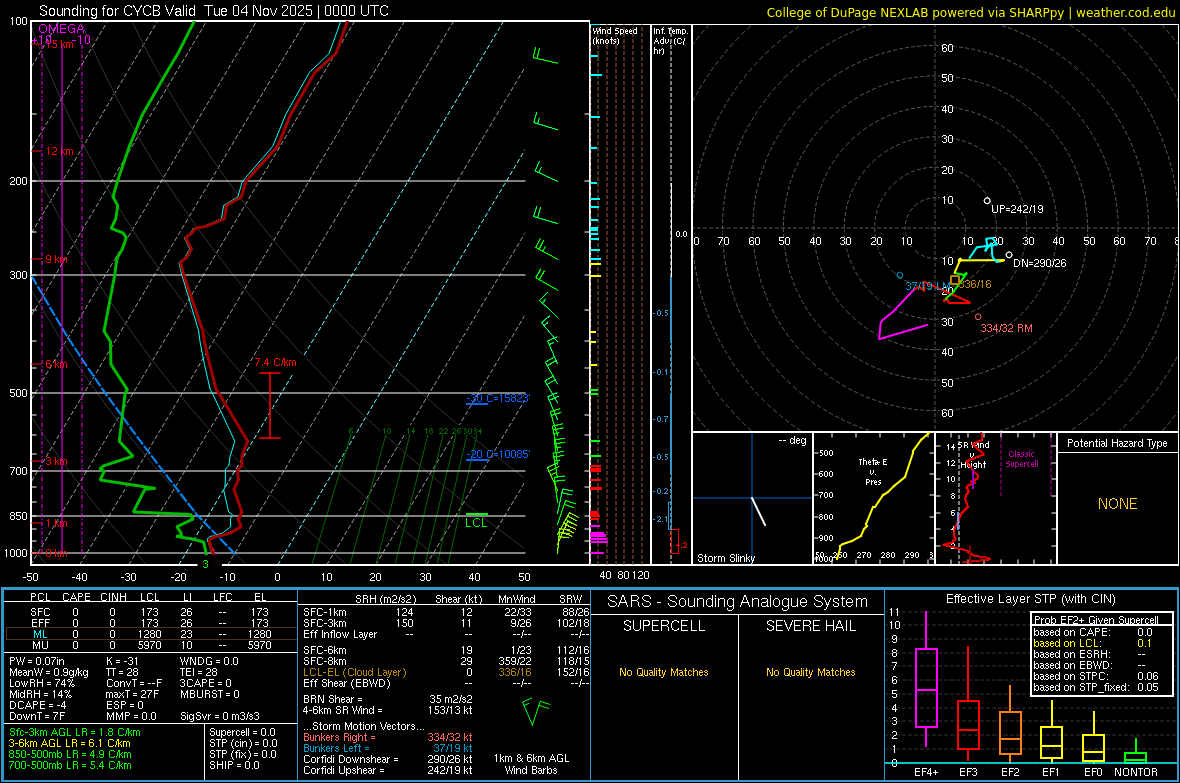Click the 700-500mb LR line
This screenshot has width=1180, height=783.
[69, 765]
